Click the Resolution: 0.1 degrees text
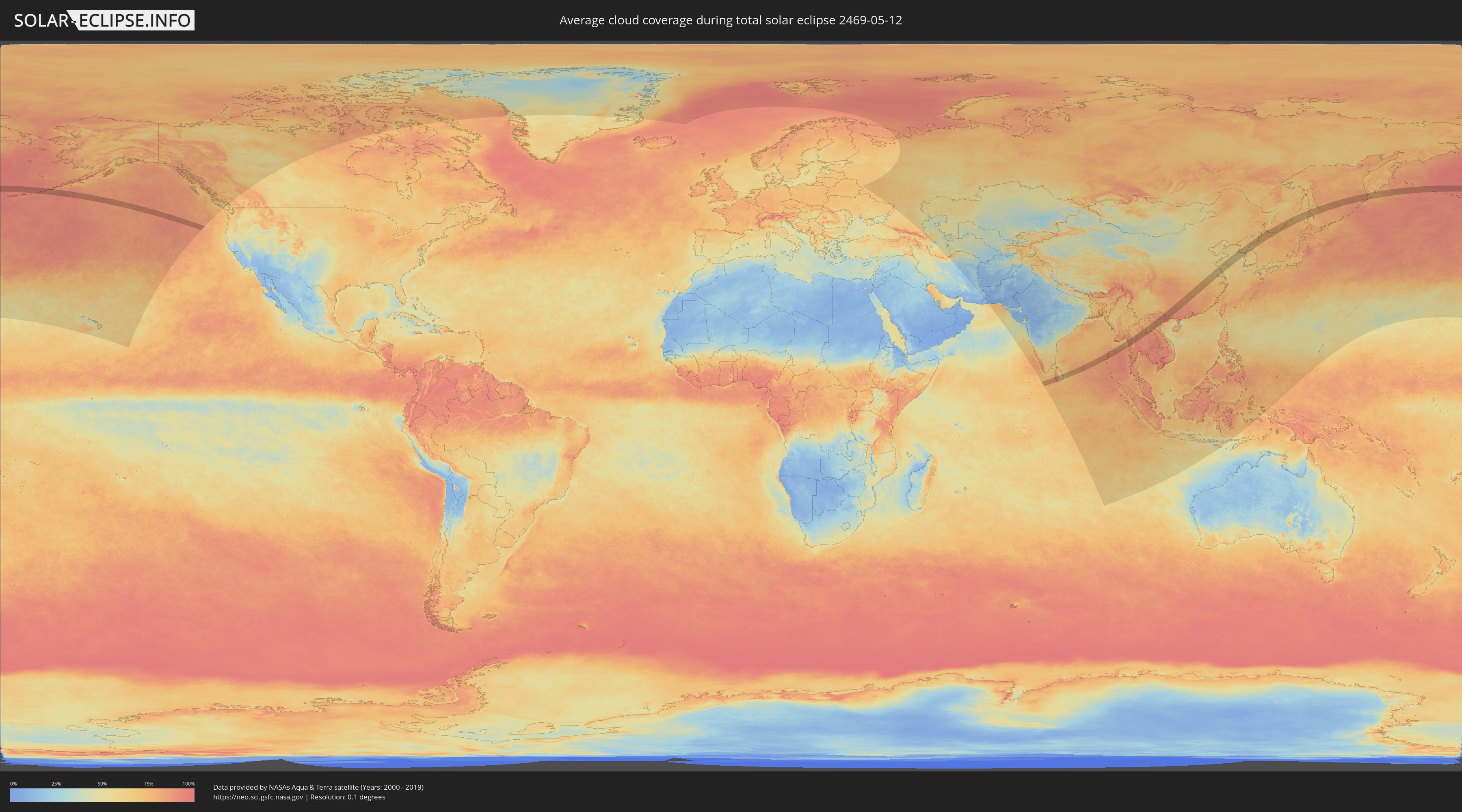Screen dimensions: 1462x812 [347, 797]
